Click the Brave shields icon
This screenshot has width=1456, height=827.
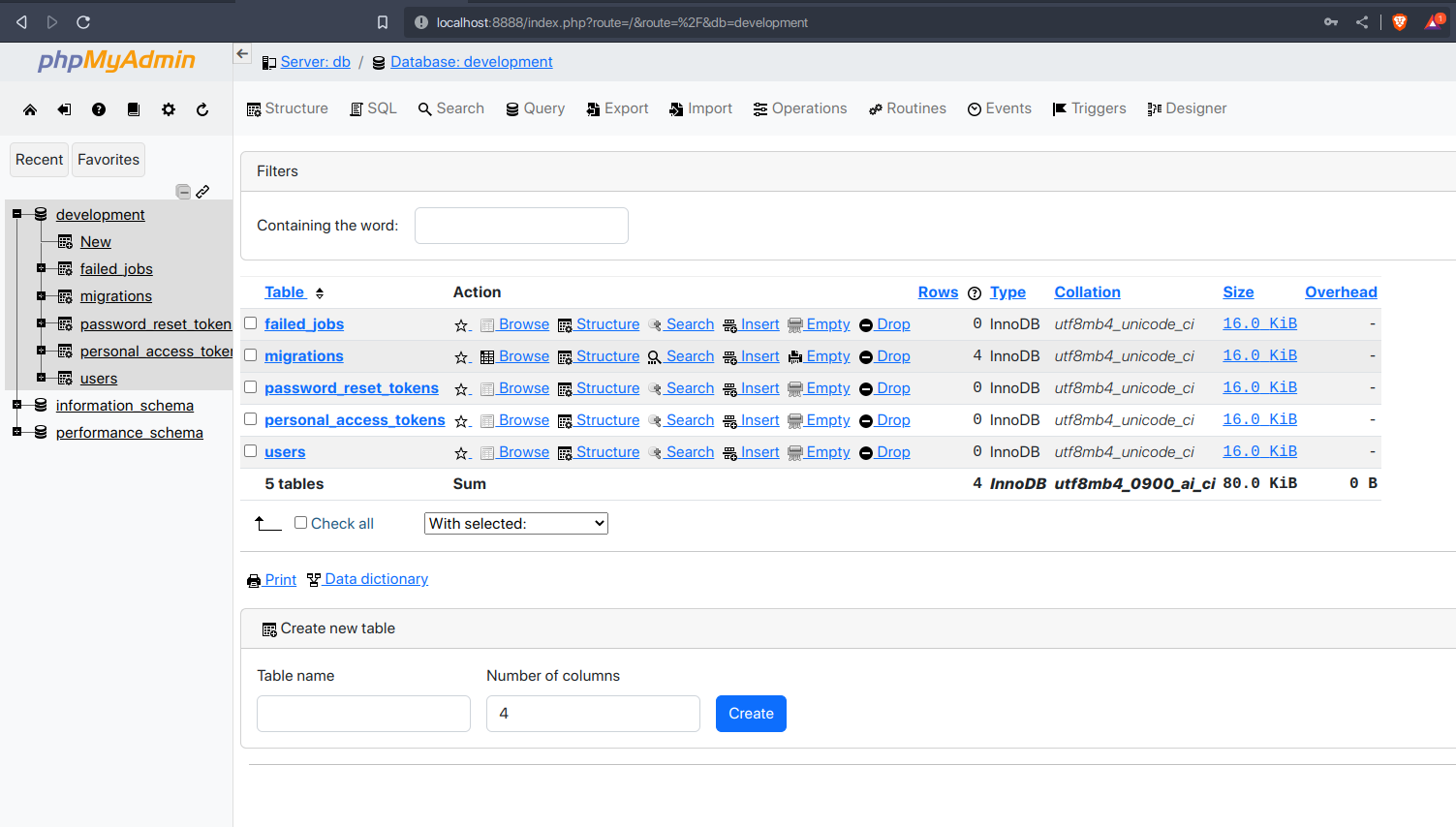(x=1399, y=21)
